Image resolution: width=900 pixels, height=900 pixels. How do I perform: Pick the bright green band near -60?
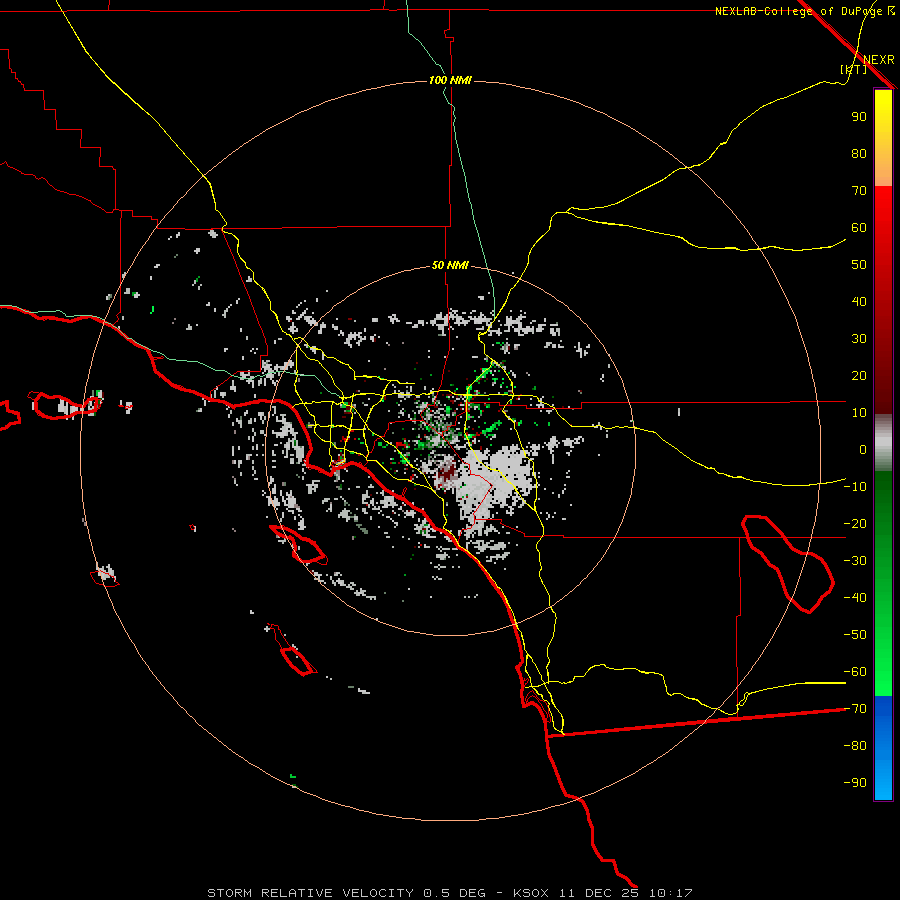(x=883, y=672)
